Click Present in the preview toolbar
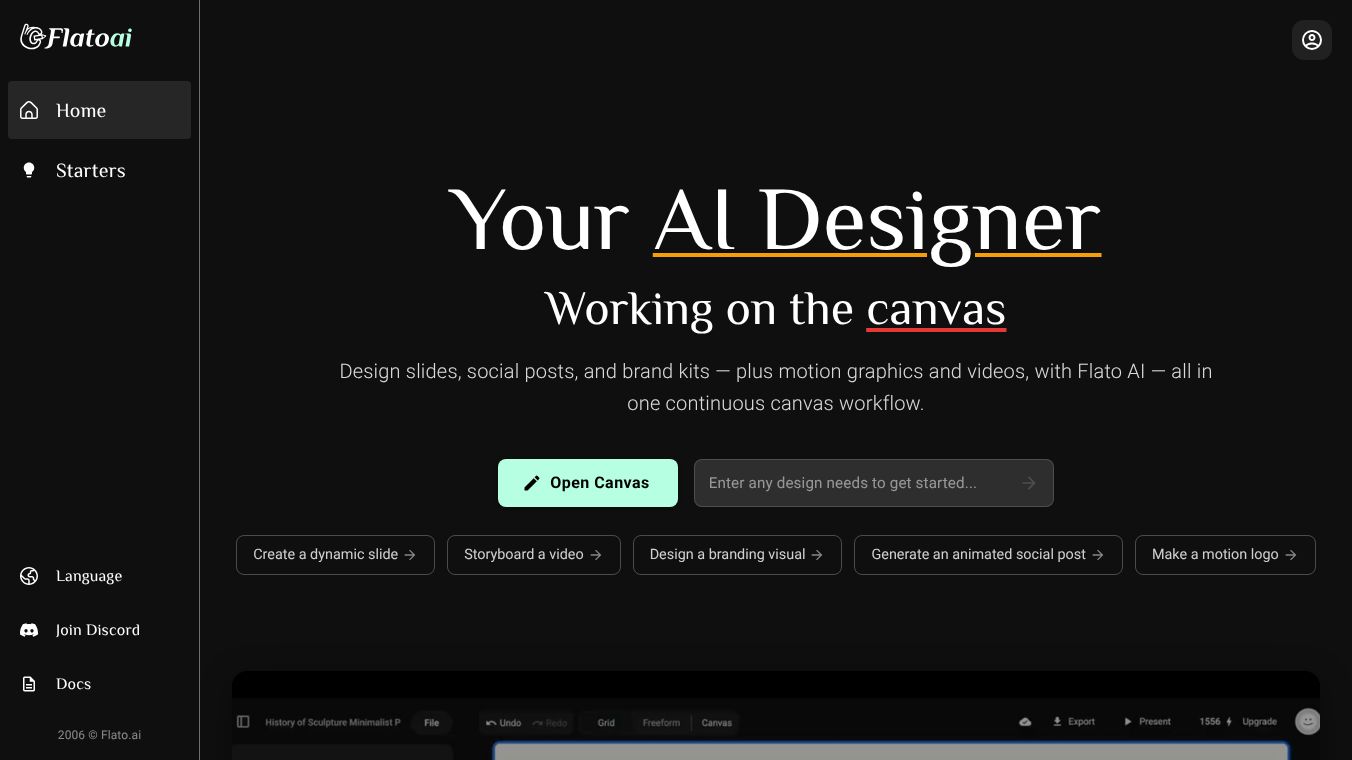The height and width of the screenshot is (760, 1352). coord(1147,722)
